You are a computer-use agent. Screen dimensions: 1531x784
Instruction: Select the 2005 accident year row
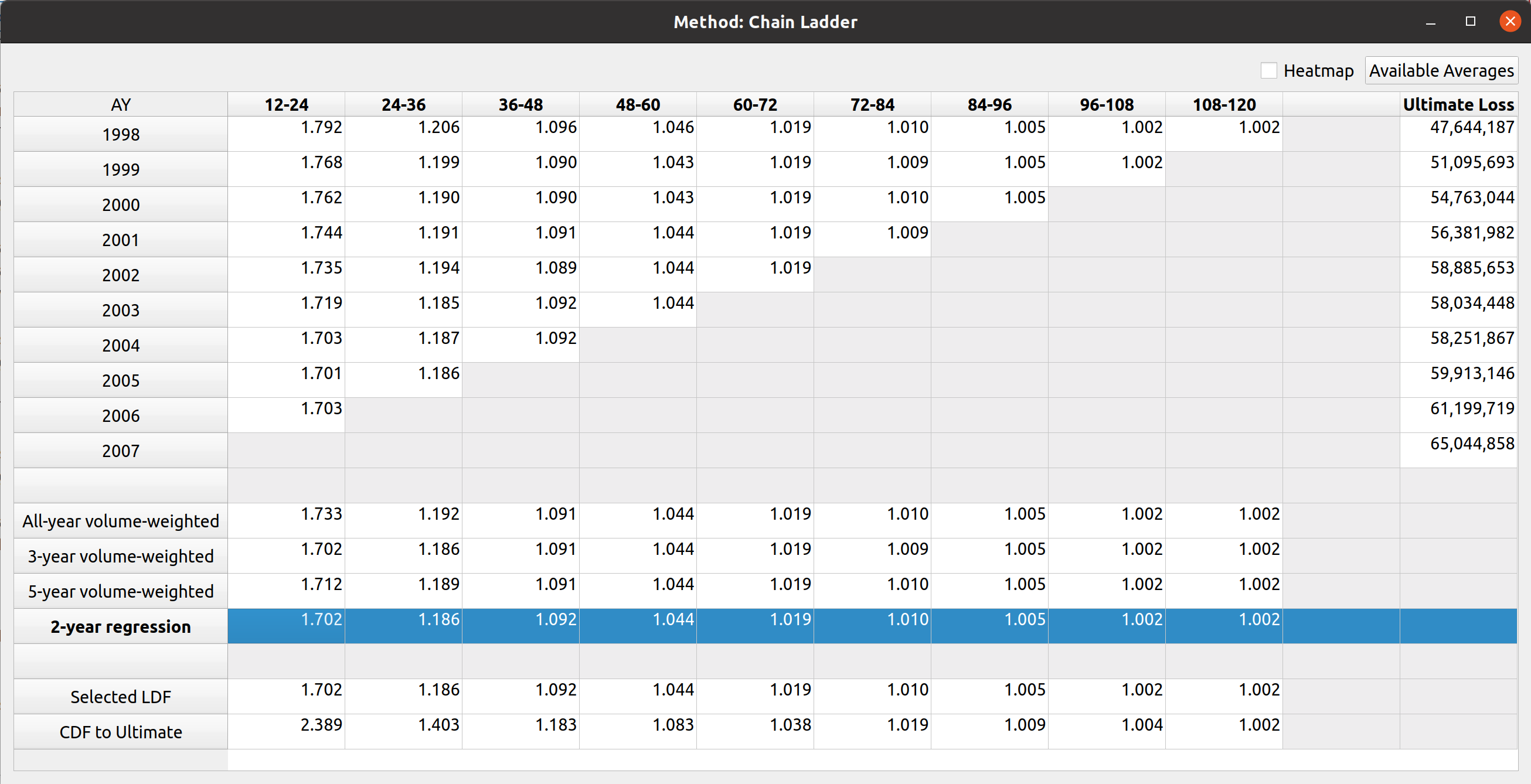coord(121,380)
